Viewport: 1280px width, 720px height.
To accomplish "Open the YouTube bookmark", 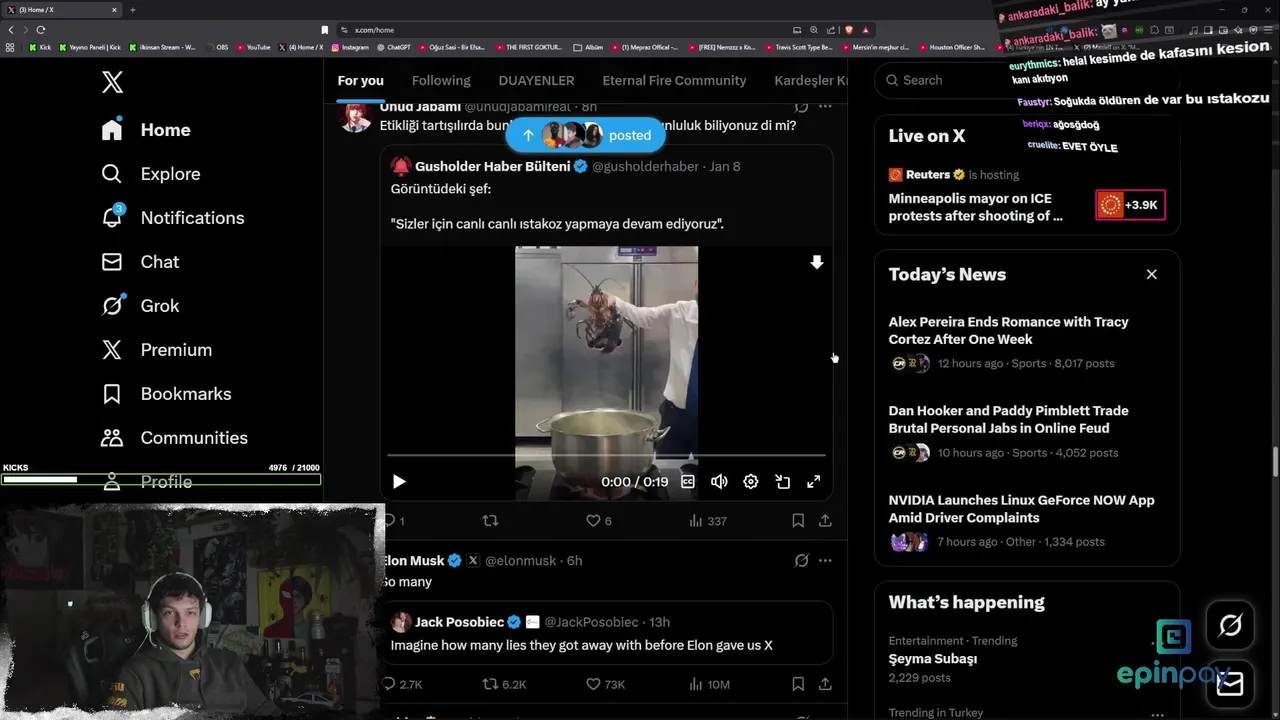I will pos(254,47).
